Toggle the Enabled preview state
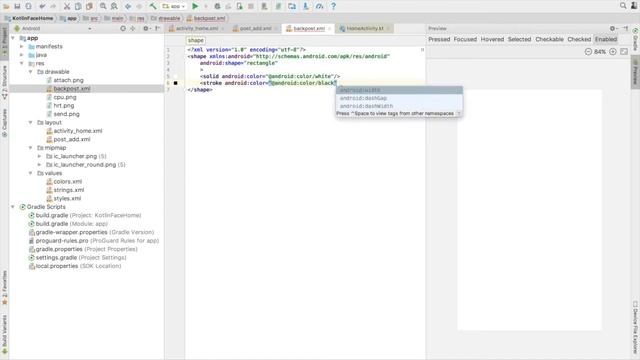The width and height of the screenshot is (640, 360). tap(606, 39)
